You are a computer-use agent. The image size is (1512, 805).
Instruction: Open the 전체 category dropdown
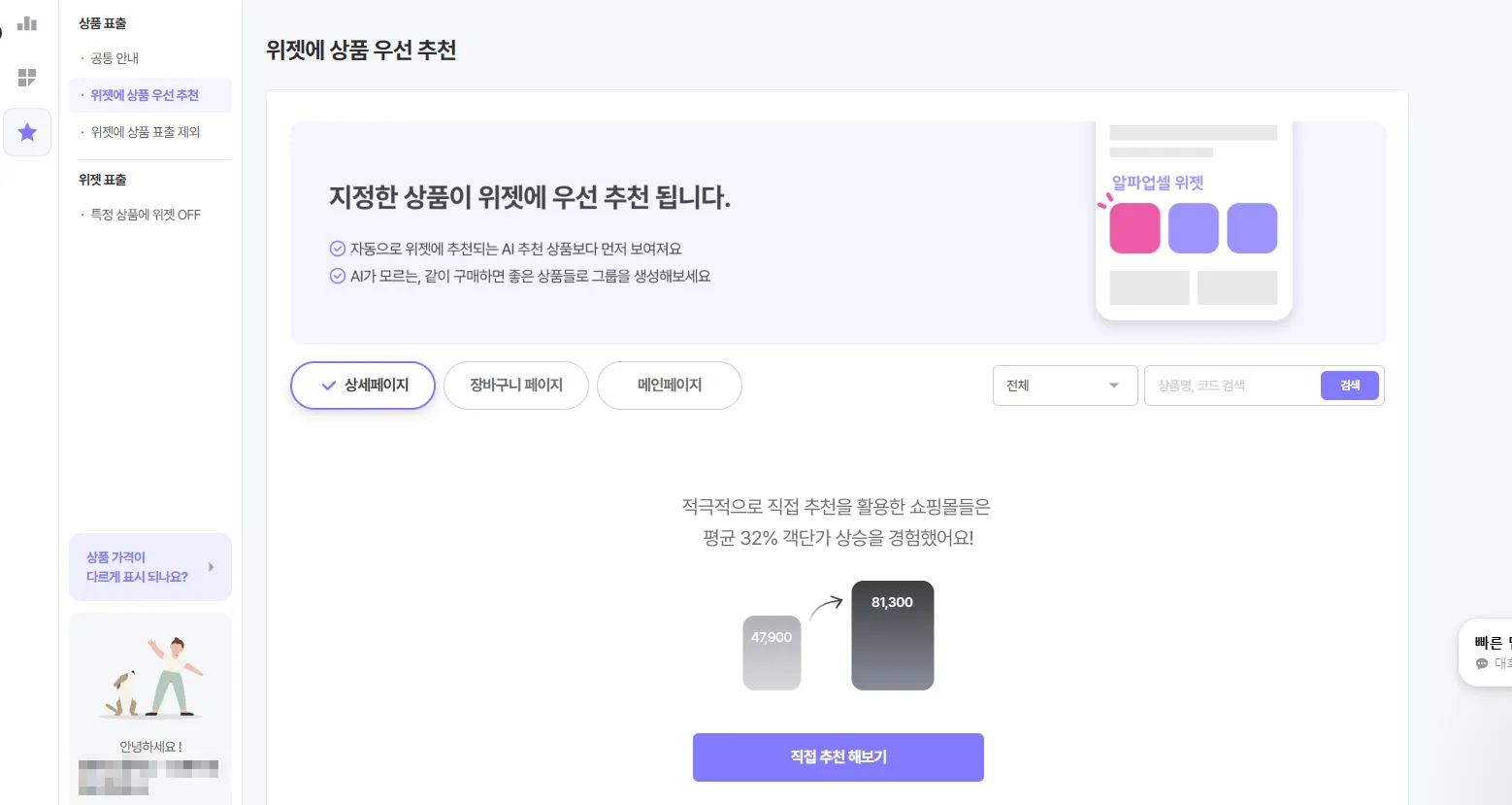[1065, 386]
